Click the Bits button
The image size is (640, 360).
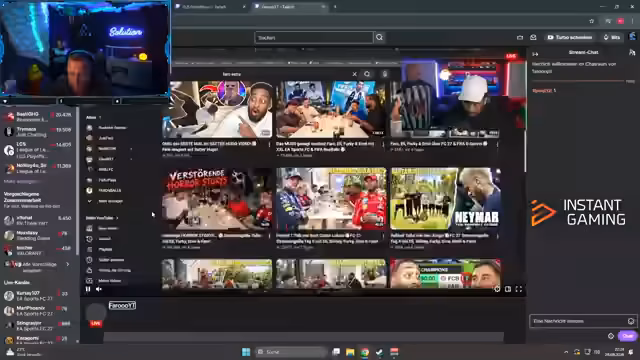612,37
